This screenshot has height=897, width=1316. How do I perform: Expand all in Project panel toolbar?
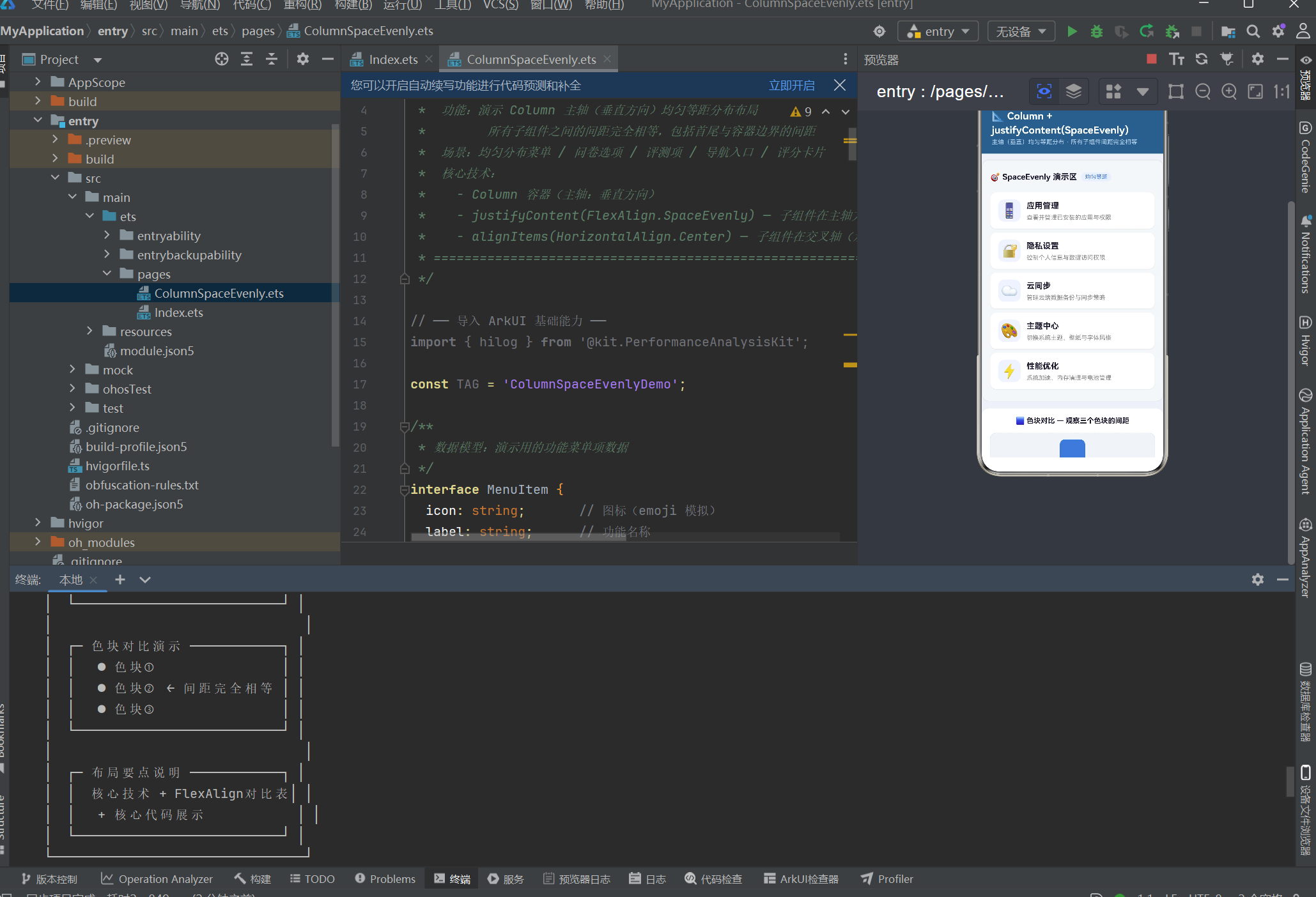coord(247,59)
